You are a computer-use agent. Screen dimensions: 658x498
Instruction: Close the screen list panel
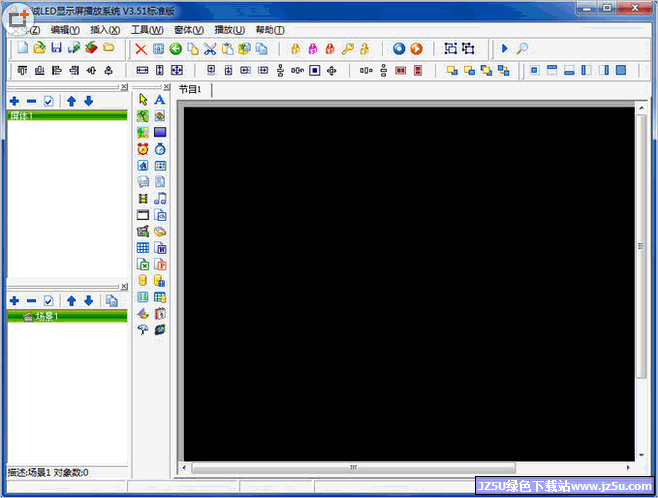pos(124,87)
